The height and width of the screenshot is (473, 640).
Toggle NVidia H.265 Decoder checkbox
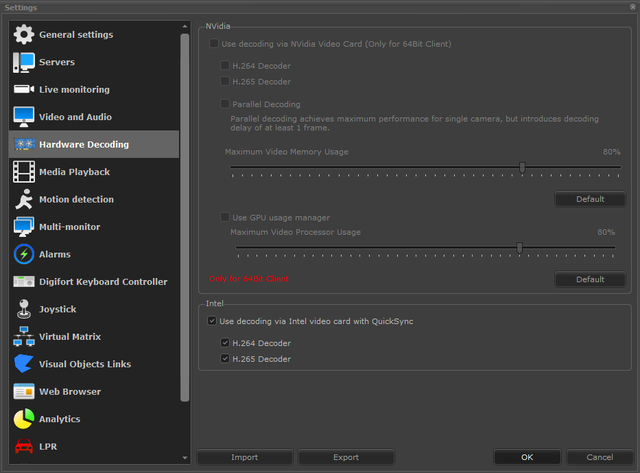click(x=225, y=81)
